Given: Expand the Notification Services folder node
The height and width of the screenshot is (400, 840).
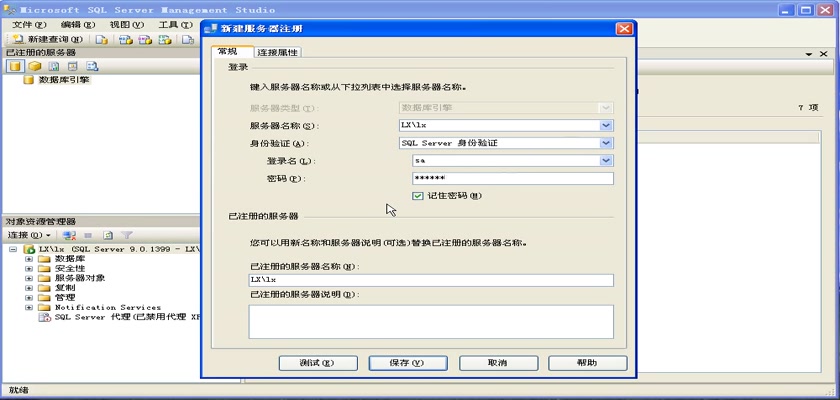Looking at the screenshot, I should pos(29,307).
